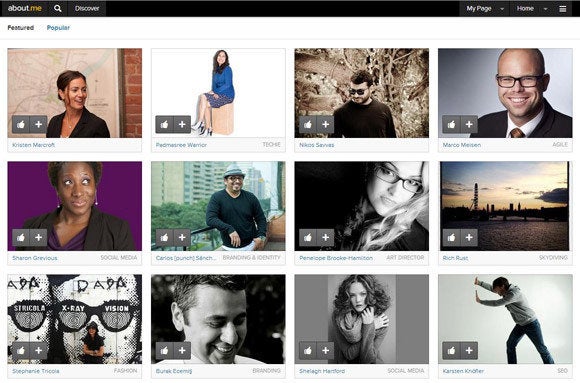
Task: Like Stephanie Tricola's profile card
Action: (21, 350)
